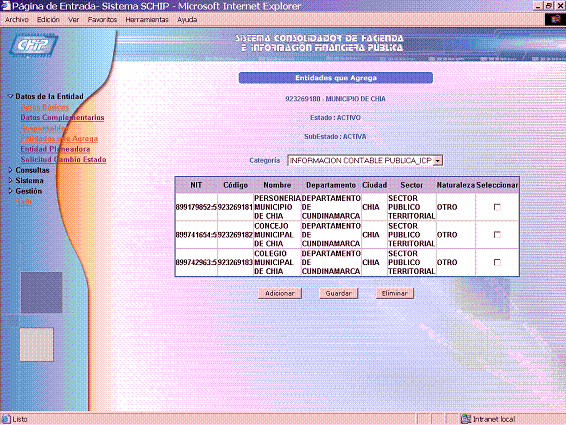Click the NIT column header
Viewport: 566px width, 425px height.
(196, 185)
